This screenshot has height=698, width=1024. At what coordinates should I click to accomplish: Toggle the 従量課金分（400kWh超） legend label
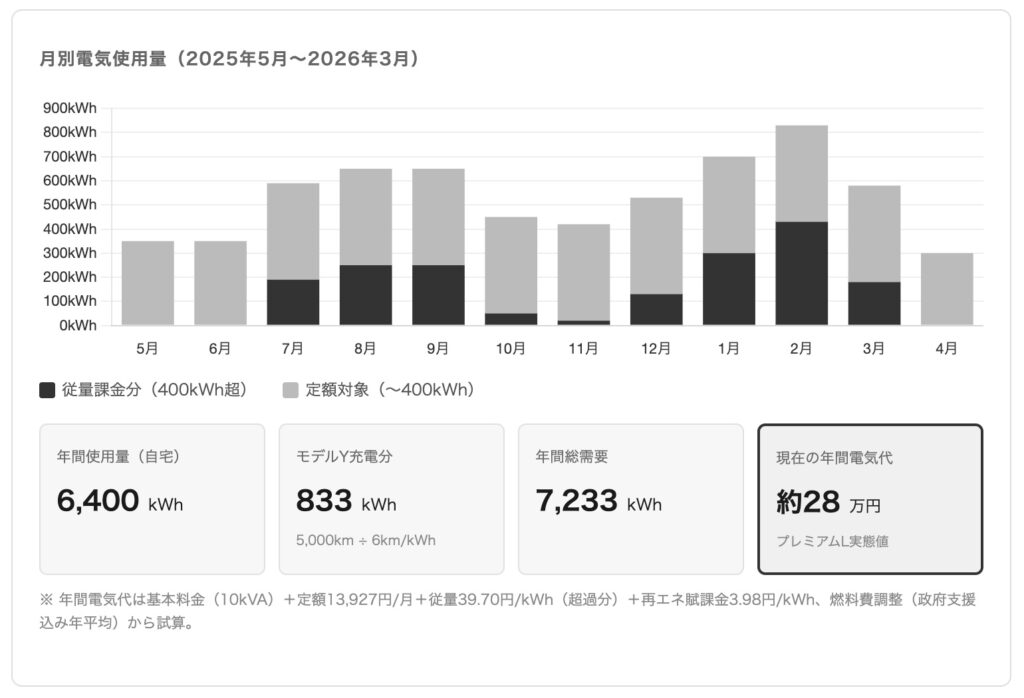click(153, 390)
